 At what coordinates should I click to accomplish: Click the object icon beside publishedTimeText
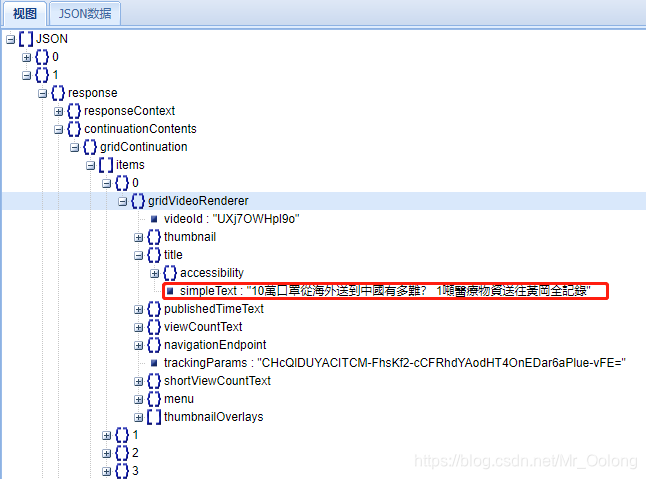[154, 308]
